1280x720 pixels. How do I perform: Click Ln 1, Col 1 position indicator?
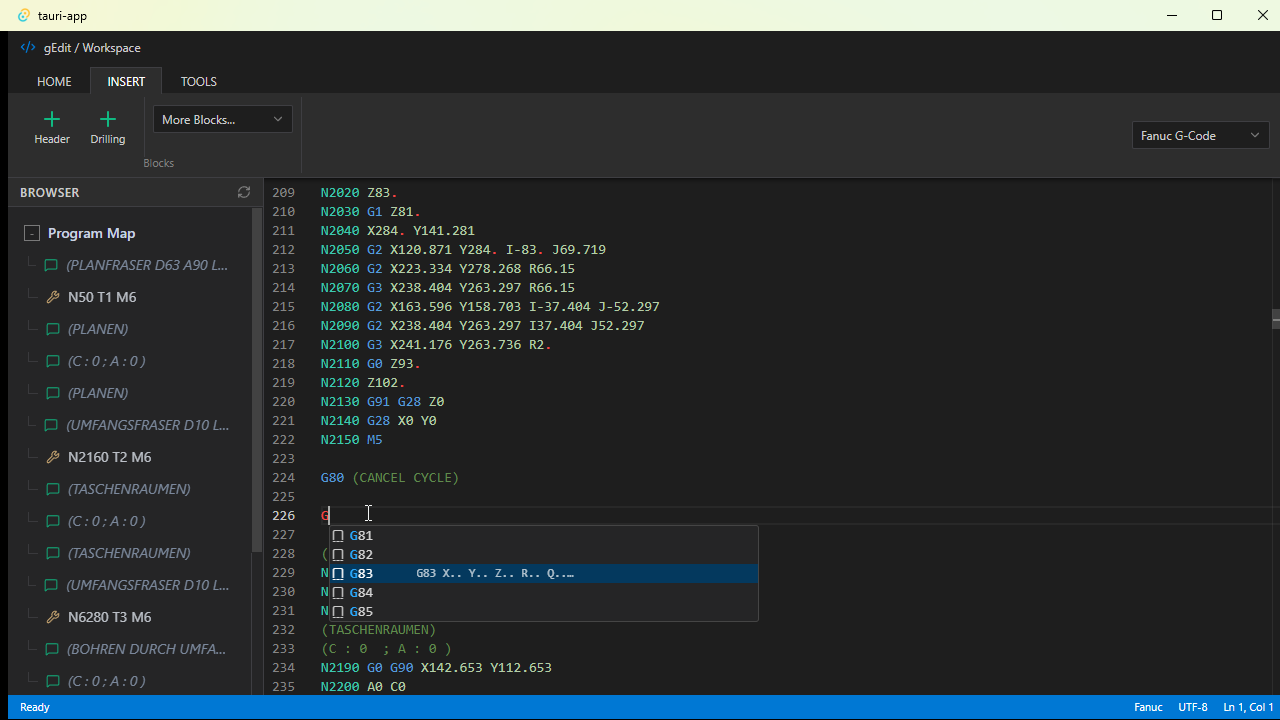point(1246,707)
